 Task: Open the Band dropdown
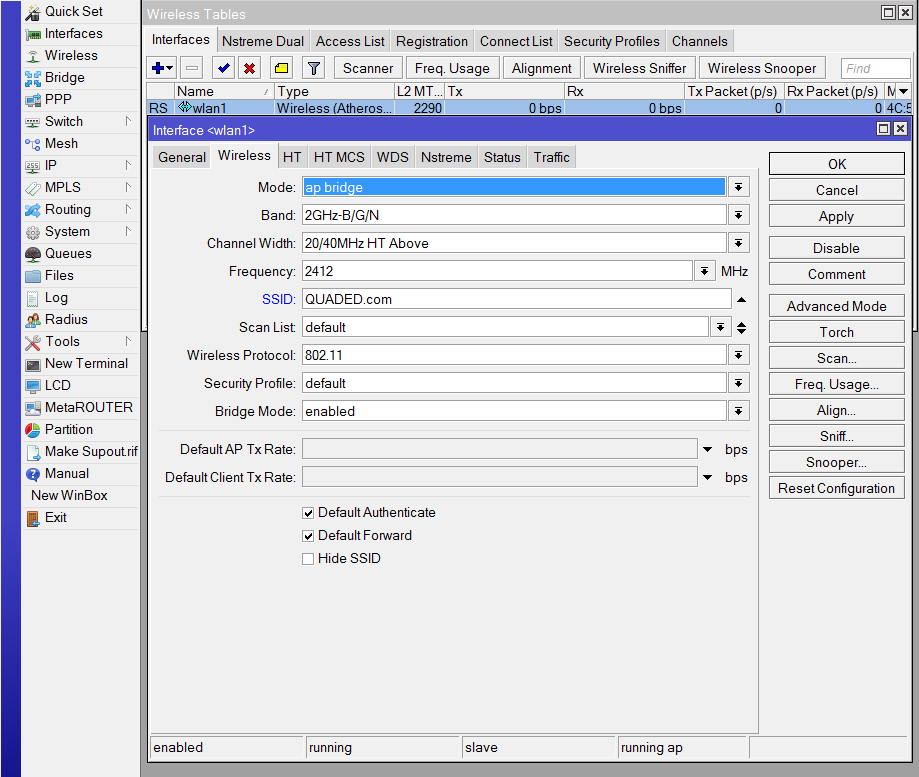738,215
